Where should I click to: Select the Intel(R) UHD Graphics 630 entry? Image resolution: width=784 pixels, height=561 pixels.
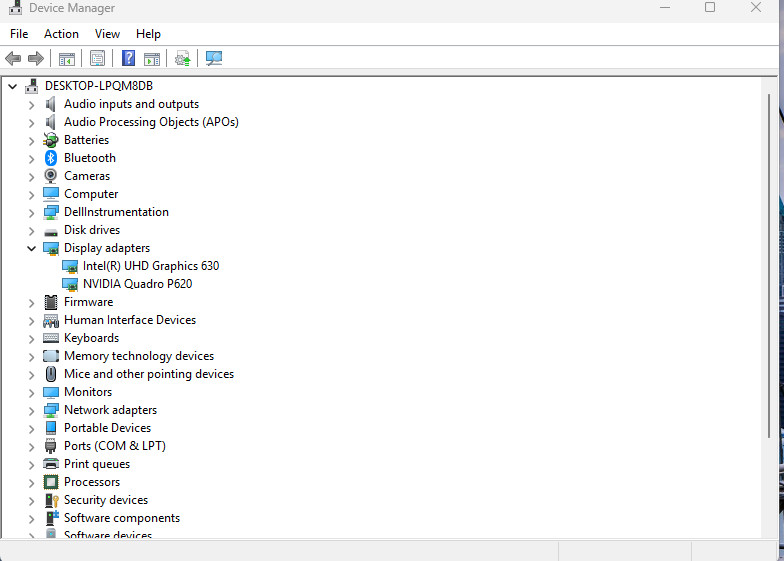151,266
